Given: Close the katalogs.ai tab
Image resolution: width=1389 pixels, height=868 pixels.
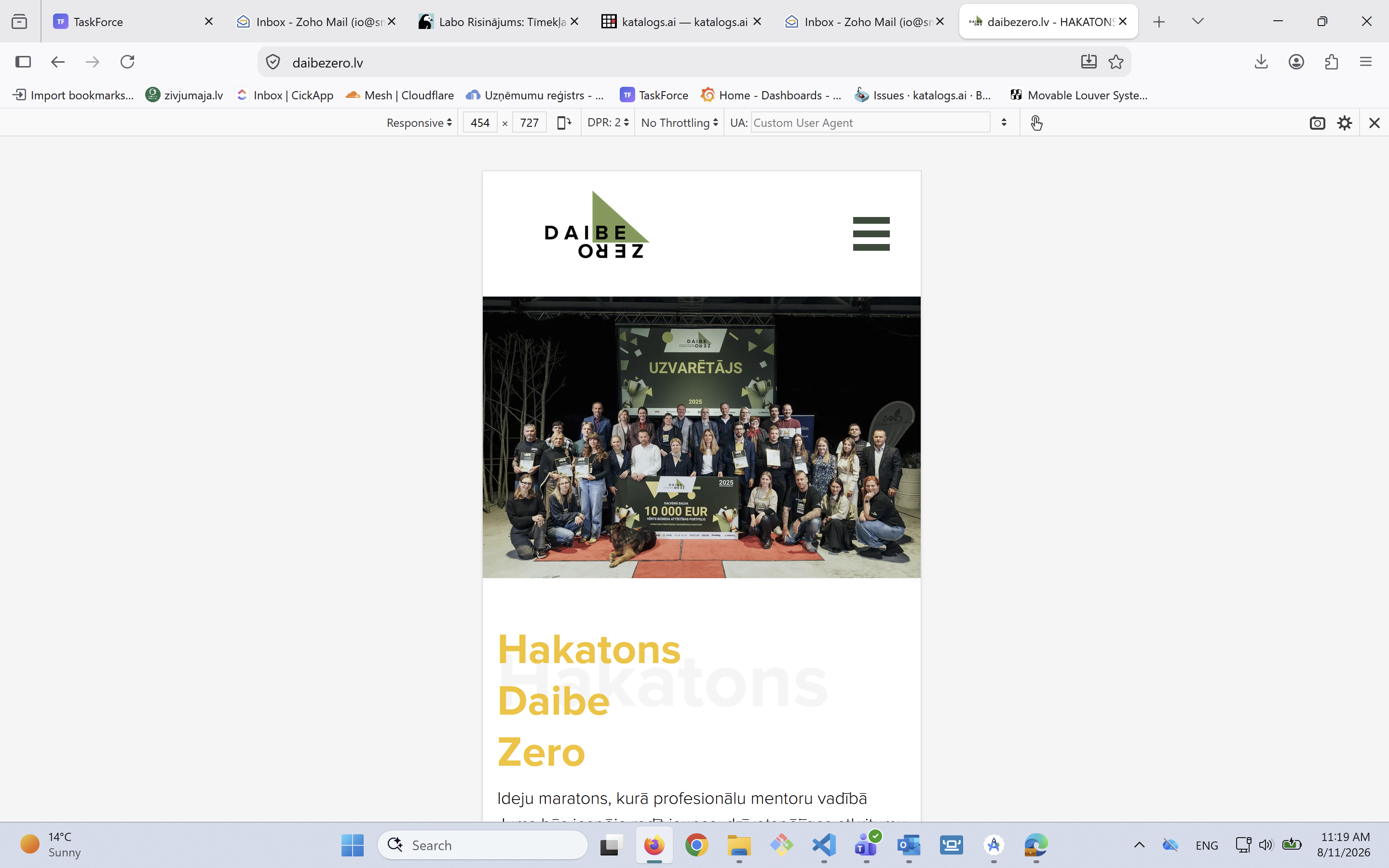Looking at the screenshot, I should (757, 21).
